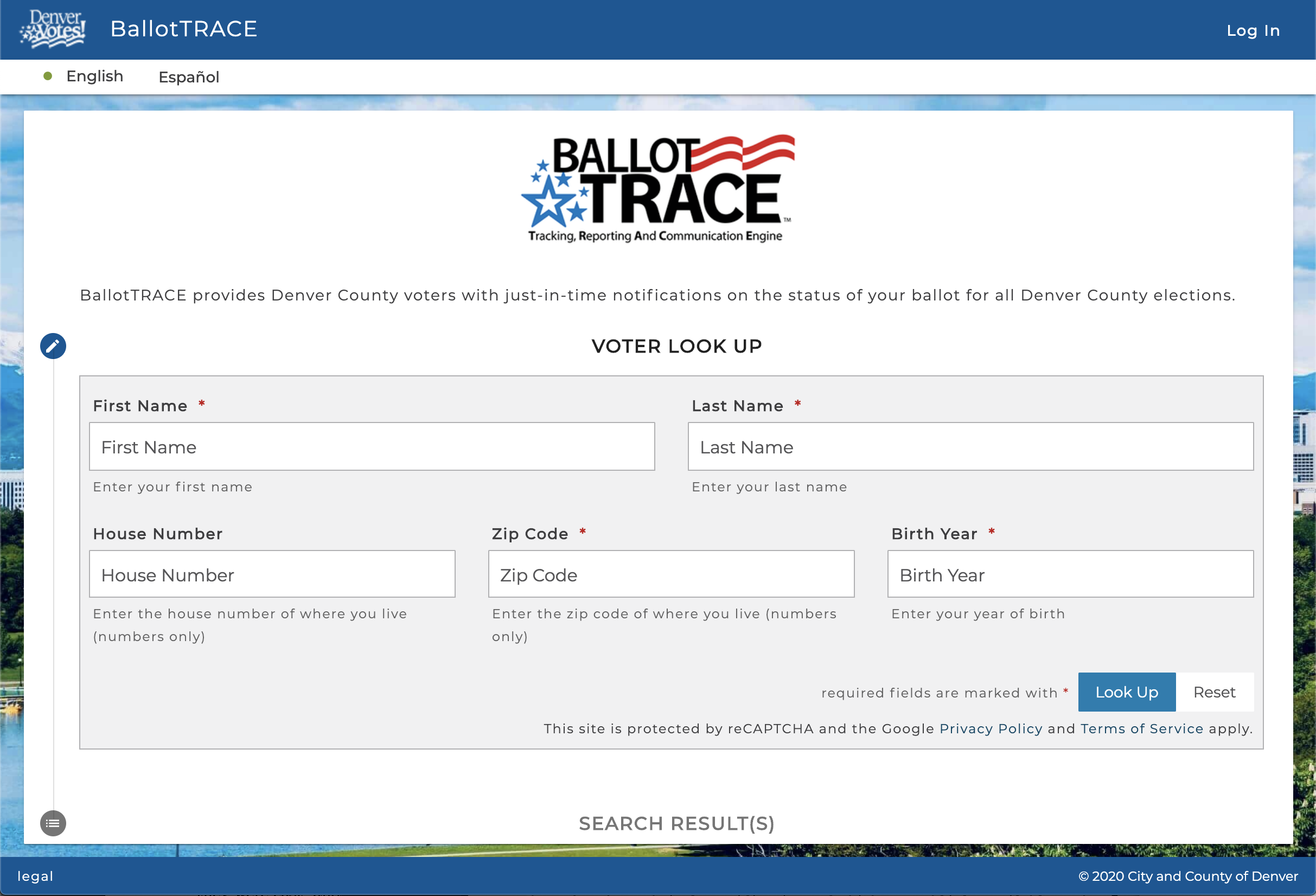Click the blue pencil edit step icon

coord(53,346)
